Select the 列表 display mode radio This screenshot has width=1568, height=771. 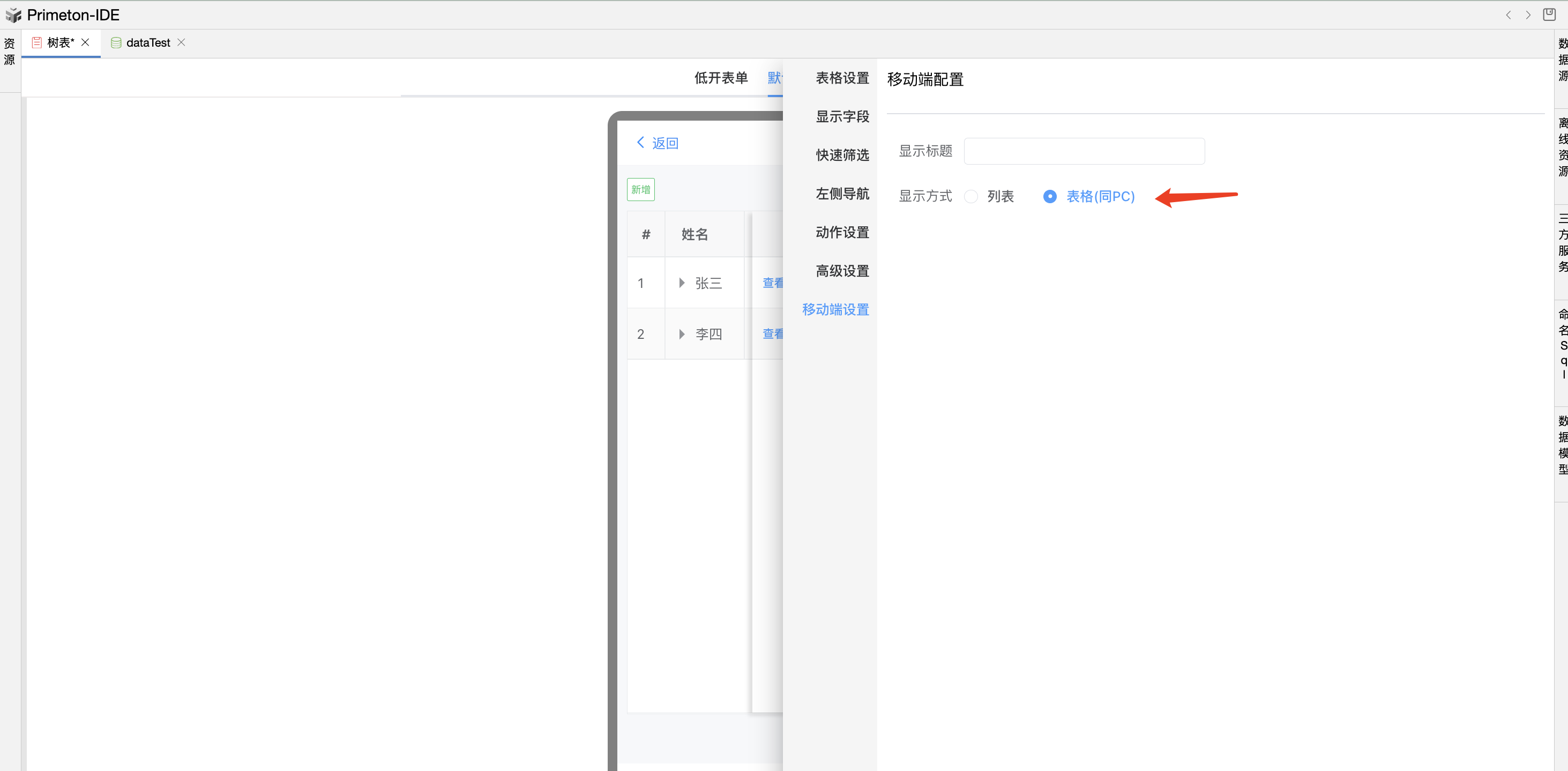[972, 196]
